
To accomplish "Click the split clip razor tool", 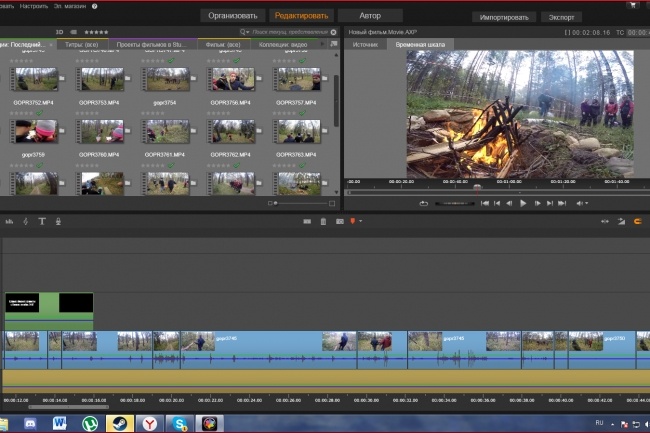I will tap(307, 222).
